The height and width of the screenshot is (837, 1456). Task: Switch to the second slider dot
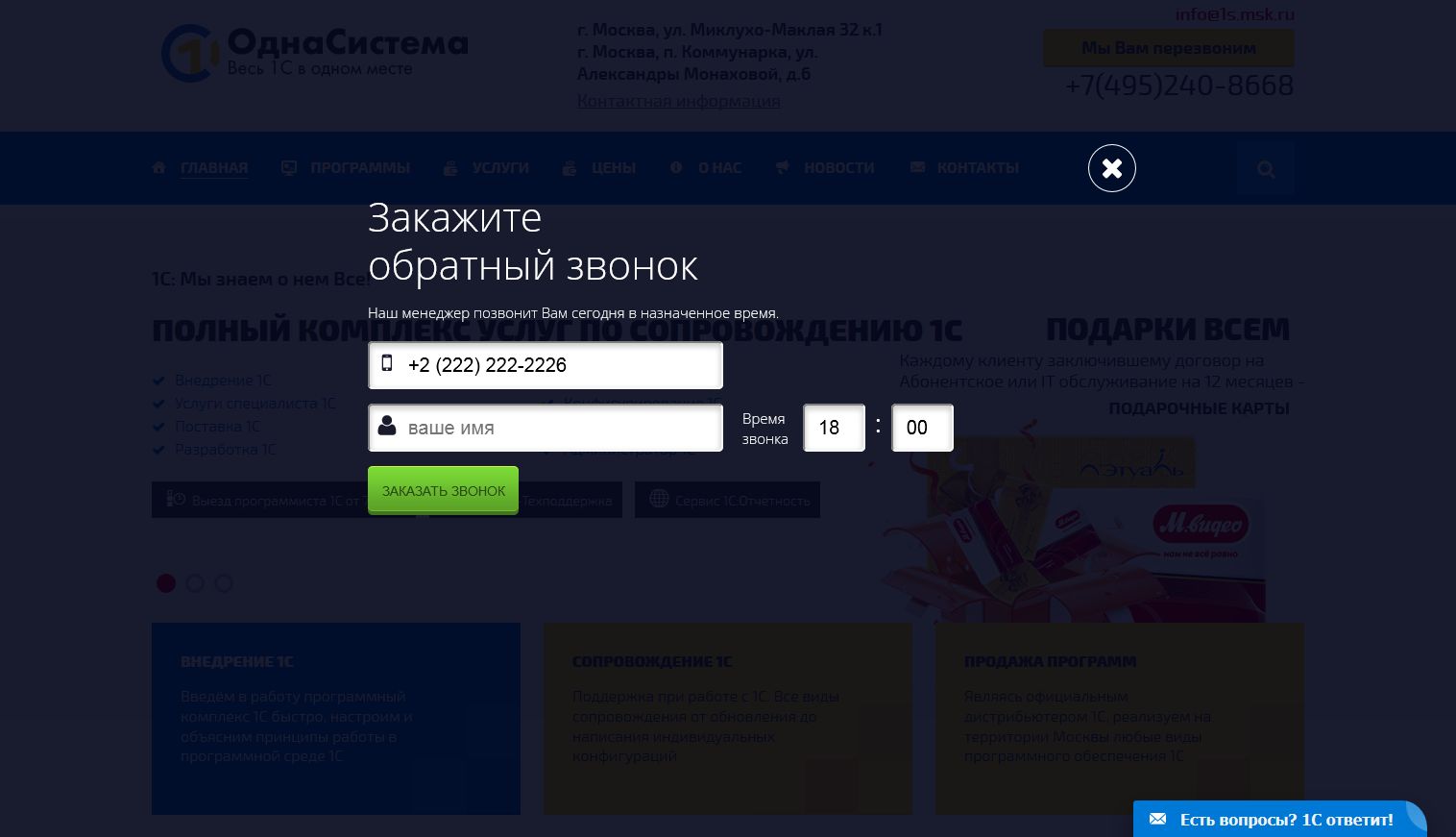195,583
